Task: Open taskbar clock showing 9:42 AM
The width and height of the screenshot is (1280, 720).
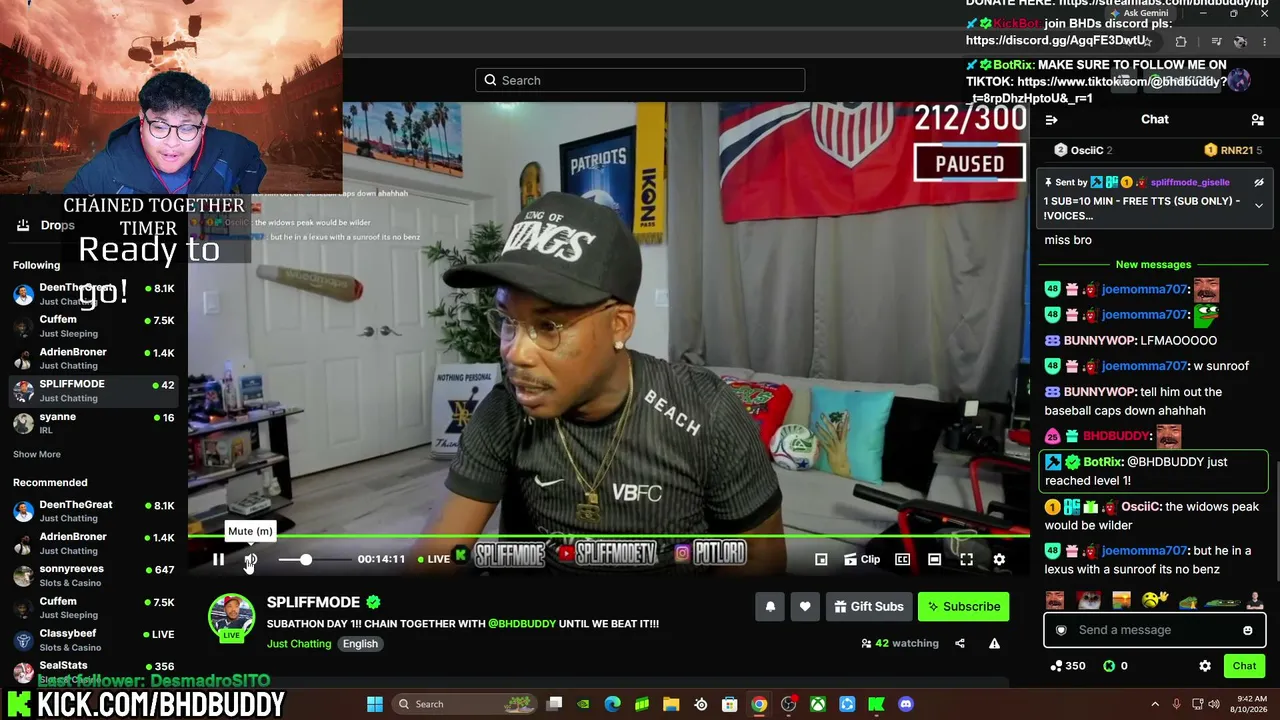Action: point(1251,704)
